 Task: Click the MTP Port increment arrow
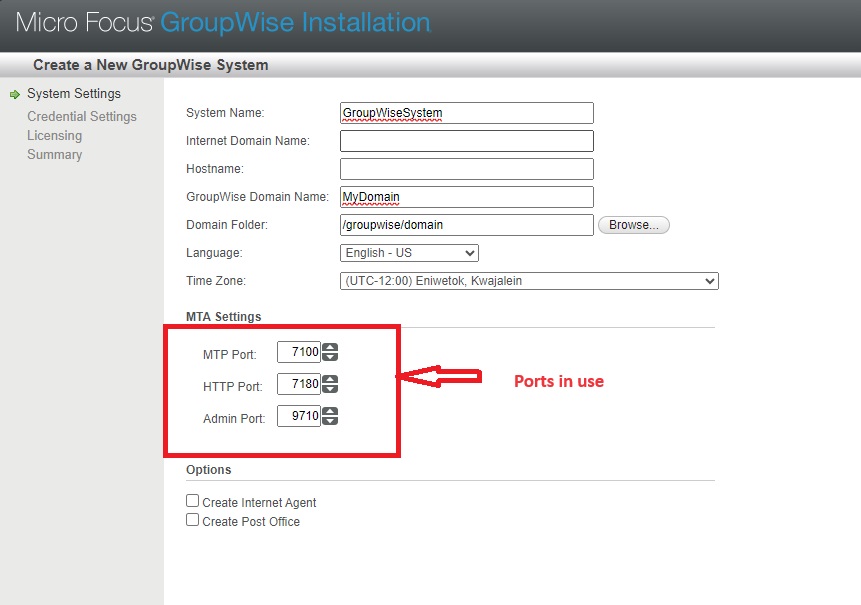330,348
